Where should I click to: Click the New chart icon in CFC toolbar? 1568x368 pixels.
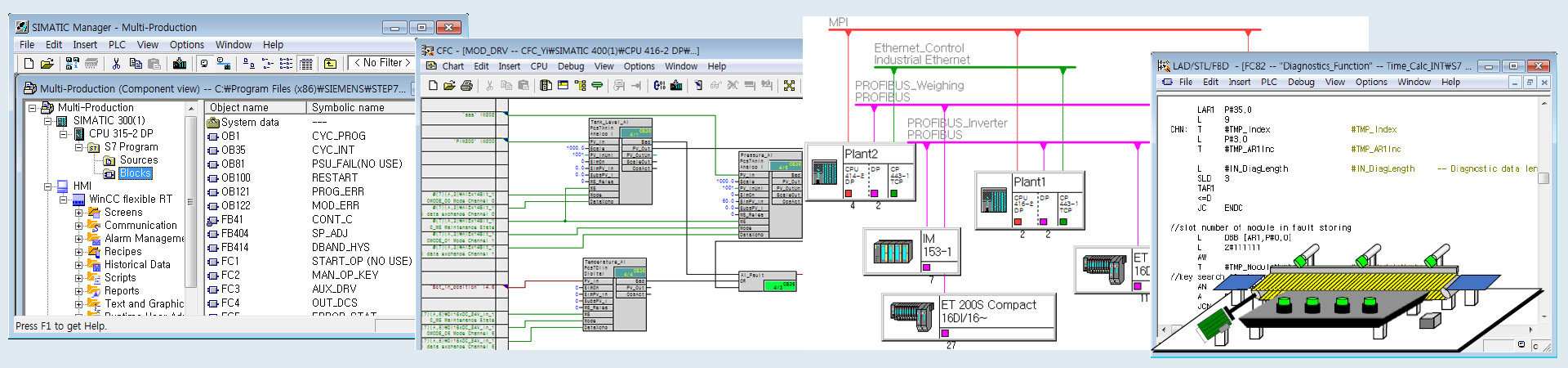(433, 85)
